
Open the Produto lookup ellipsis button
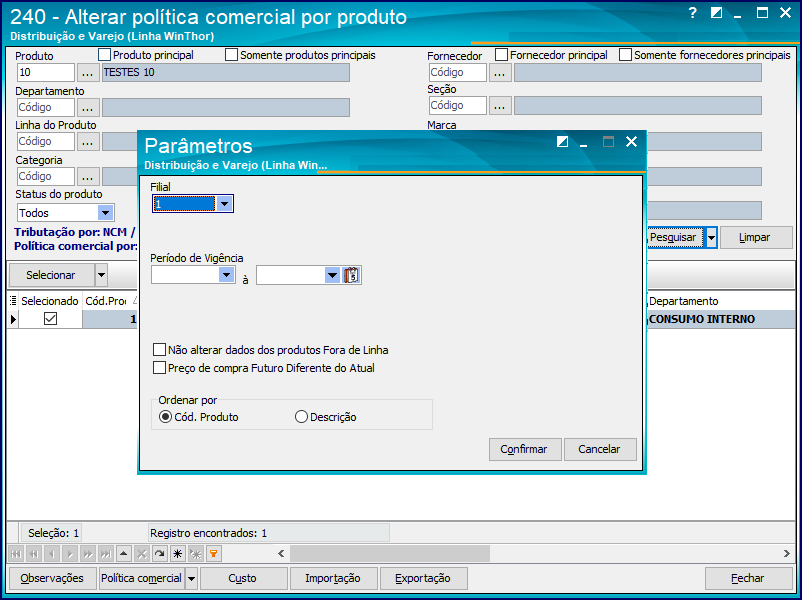coord(88,73)
